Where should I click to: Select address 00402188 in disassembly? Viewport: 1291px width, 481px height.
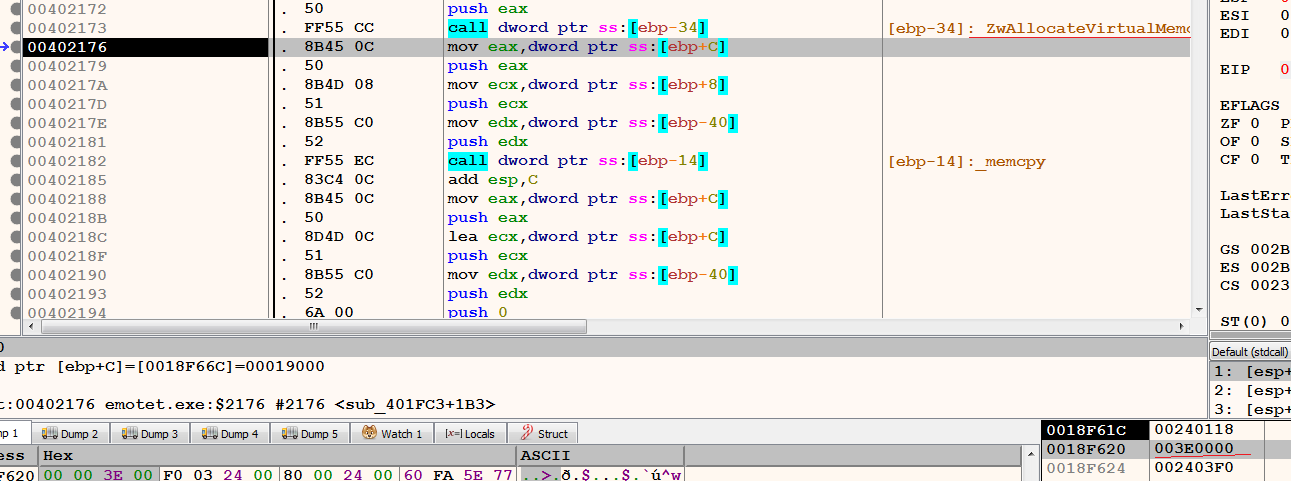coord(67,199)
